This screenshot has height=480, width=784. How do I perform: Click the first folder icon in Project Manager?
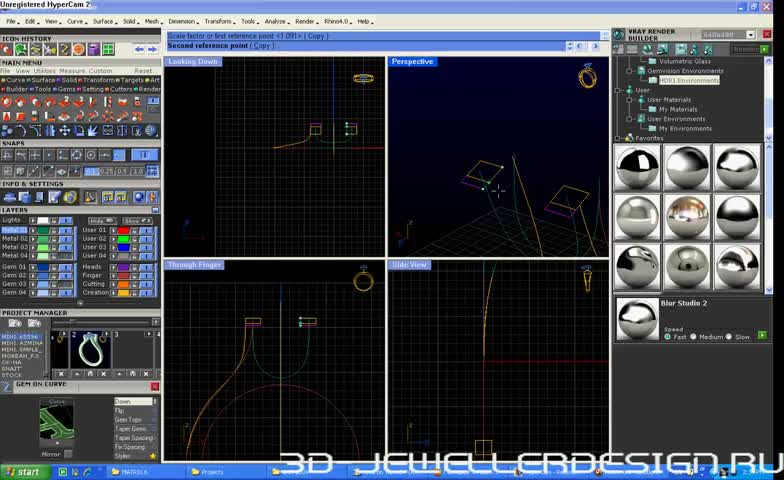click(15, 323)
